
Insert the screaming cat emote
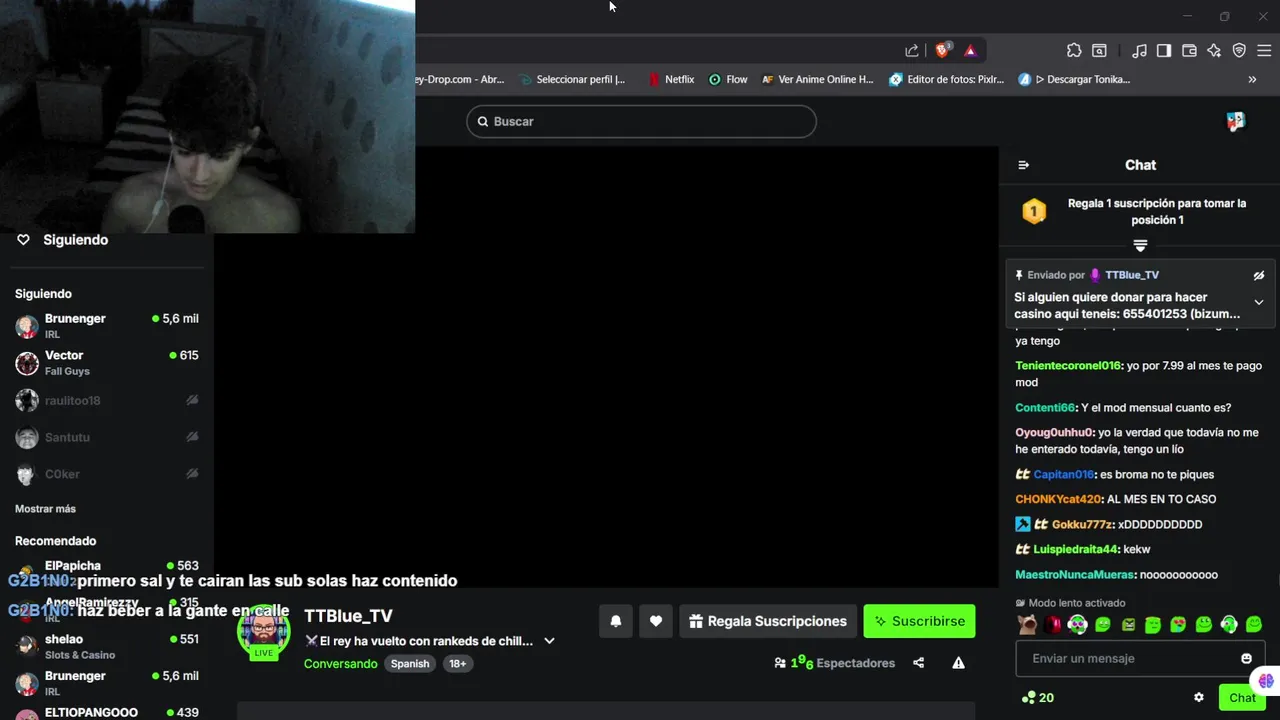tap(1027, 624)
